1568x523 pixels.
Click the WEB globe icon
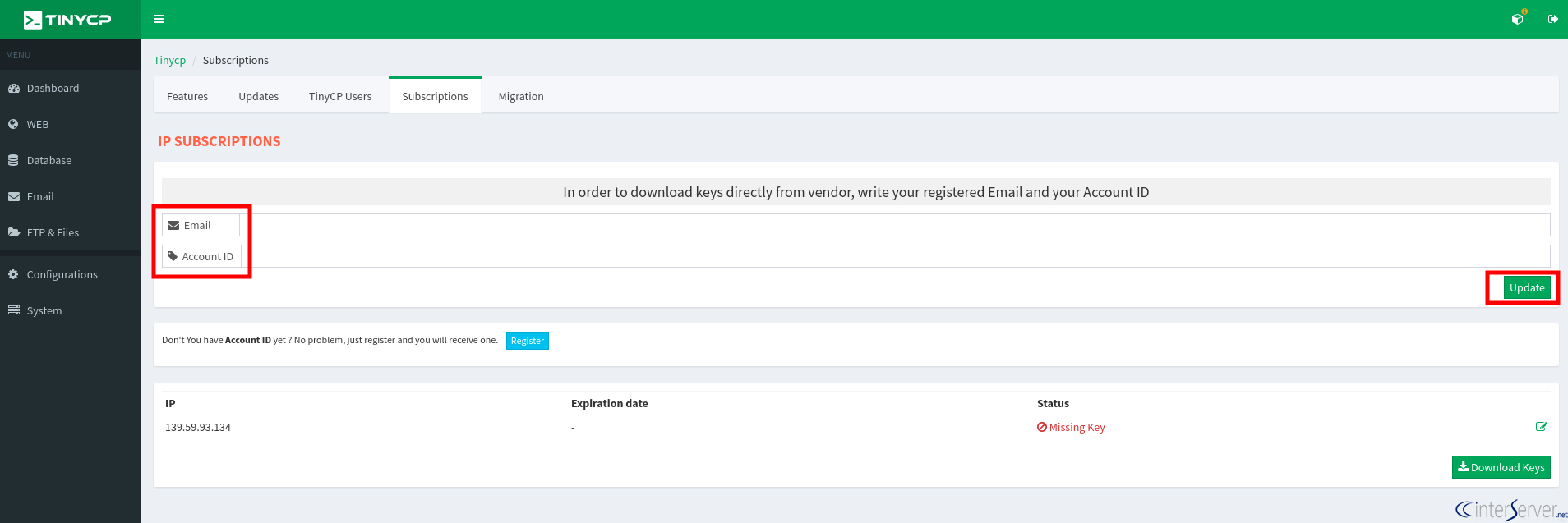click(x=13, y=124)
